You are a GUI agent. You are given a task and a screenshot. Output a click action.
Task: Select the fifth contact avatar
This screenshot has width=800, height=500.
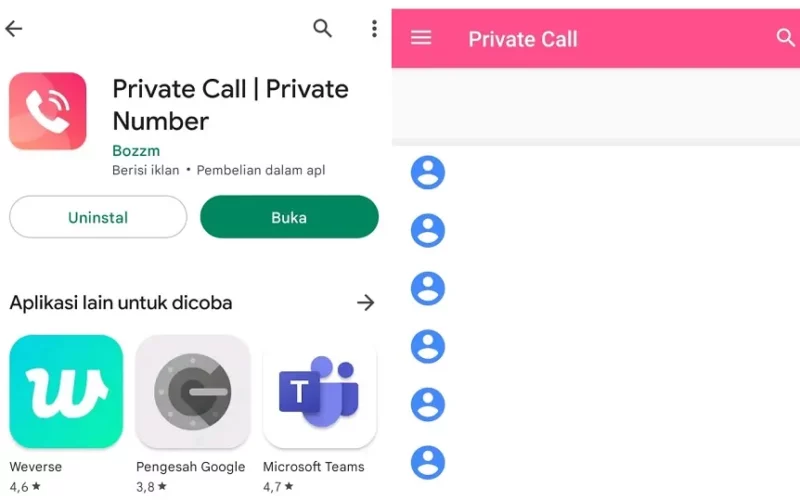tap(428, 405)
